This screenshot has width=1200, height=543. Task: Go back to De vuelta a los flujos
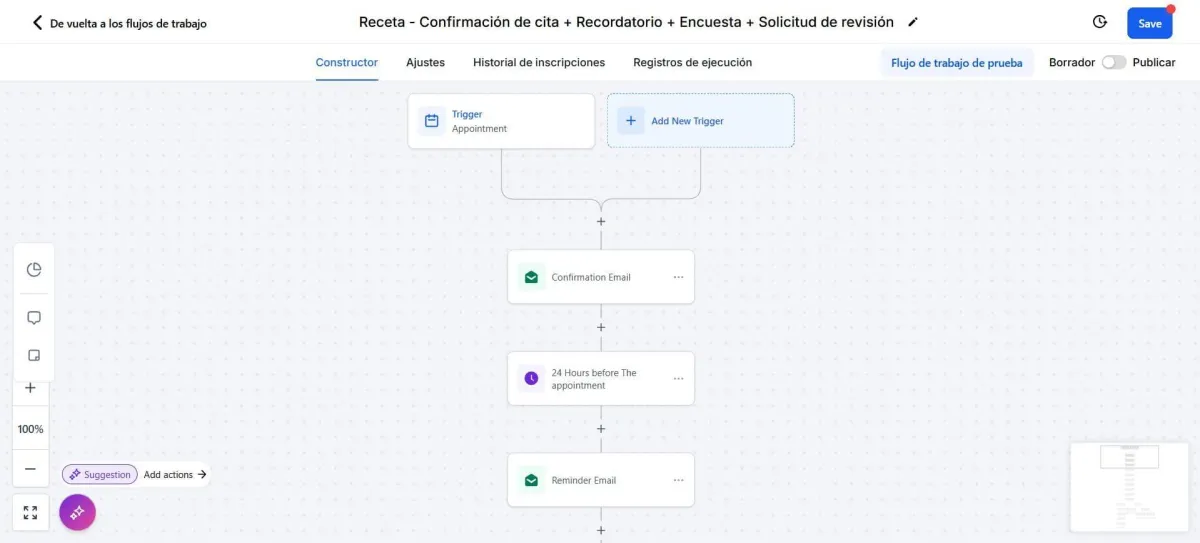(x=120, y=23)
